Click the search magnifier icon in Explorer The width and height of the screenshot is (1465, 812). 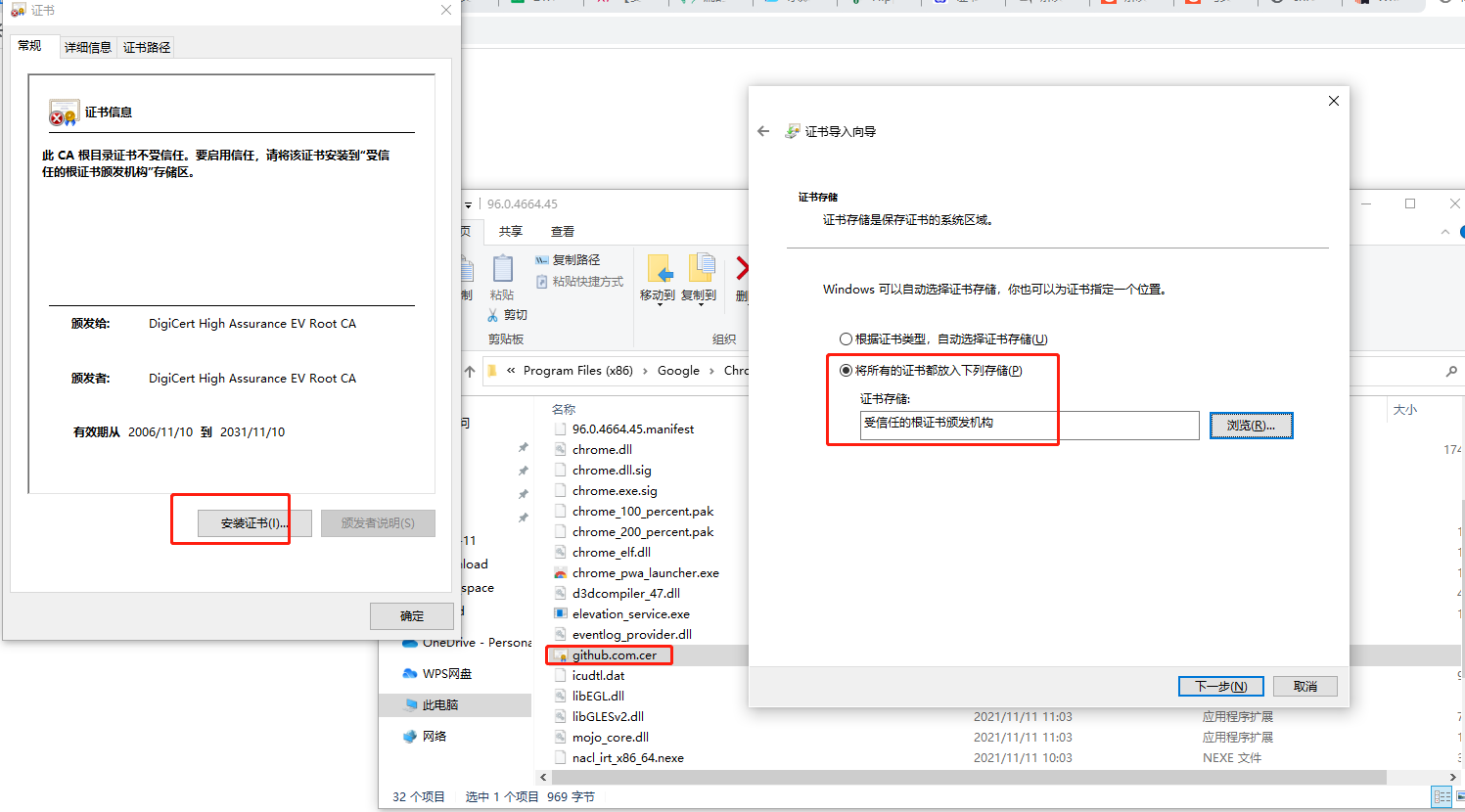tap(1451, 371)
